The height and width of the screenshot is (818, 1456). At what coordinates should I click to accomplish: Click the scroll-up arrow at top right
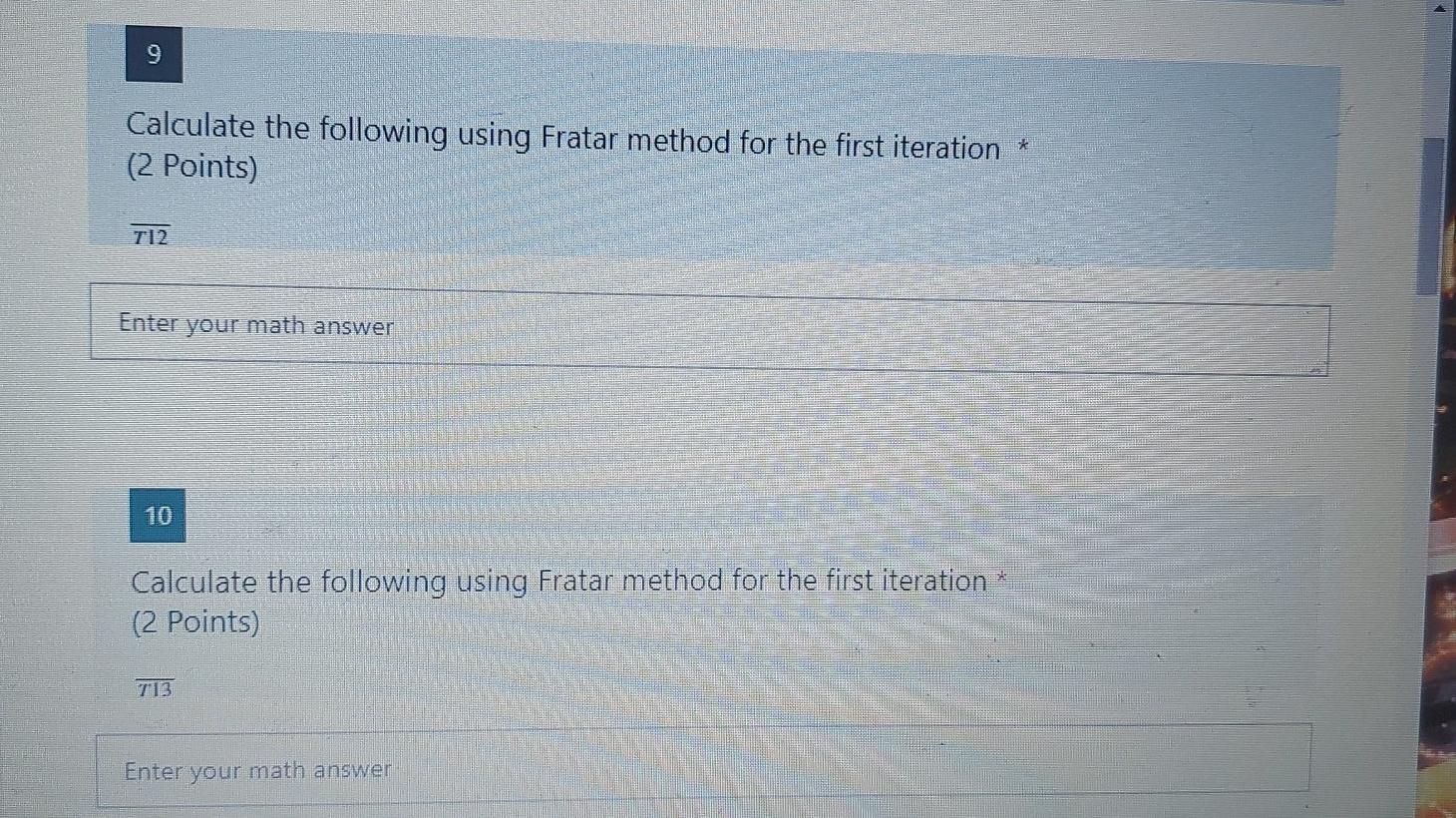[x=1440, y=8]
